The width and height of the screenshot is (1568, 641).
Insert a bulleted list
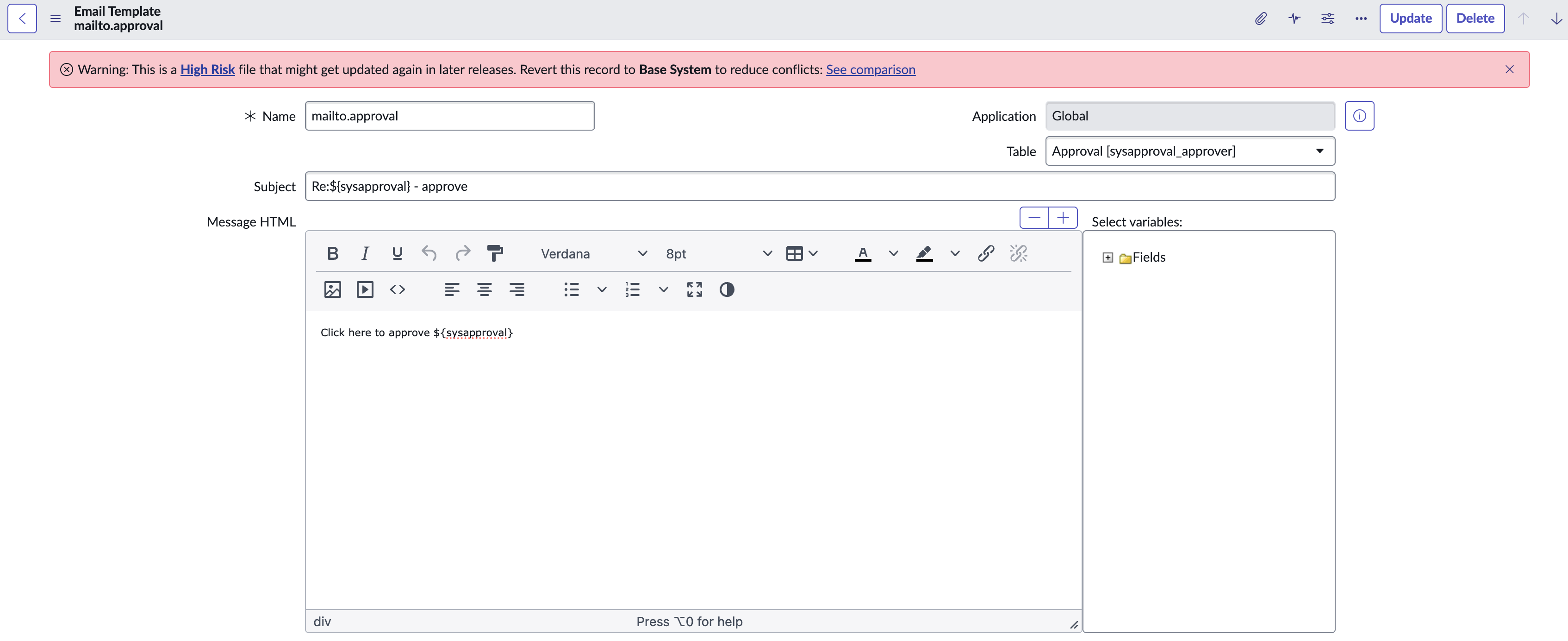[x=571, y=289]
